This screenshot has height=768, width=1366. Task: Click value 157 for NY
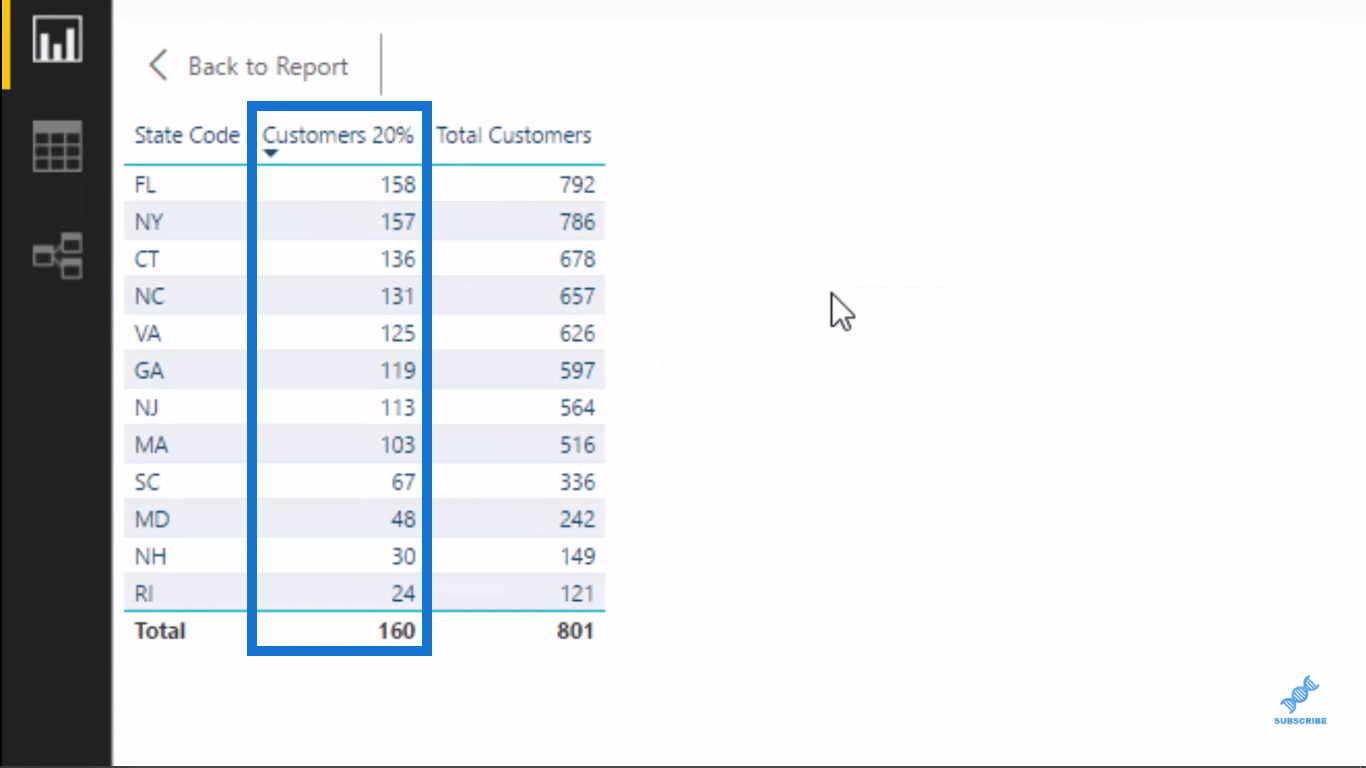point(397,221)
